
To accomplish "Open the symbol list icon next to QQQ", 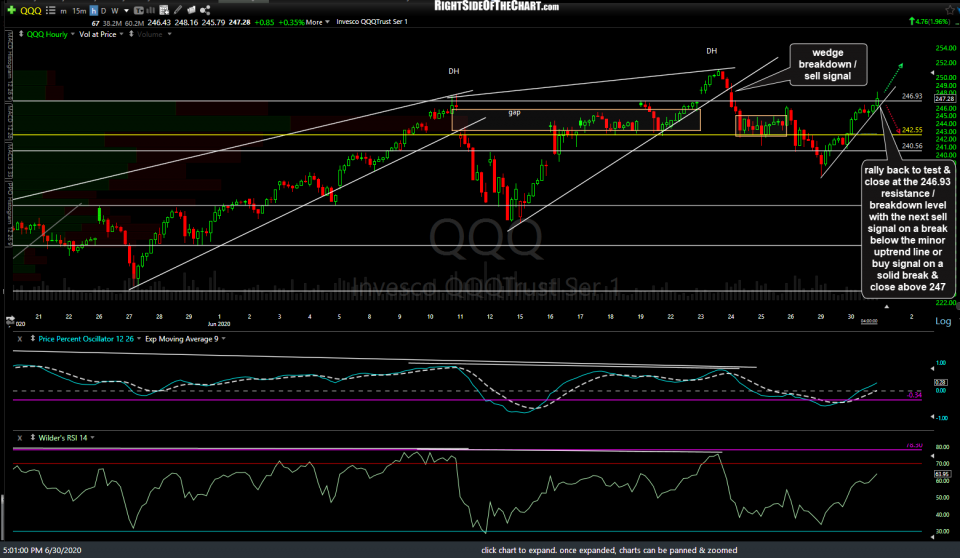I will click(51, 10).
